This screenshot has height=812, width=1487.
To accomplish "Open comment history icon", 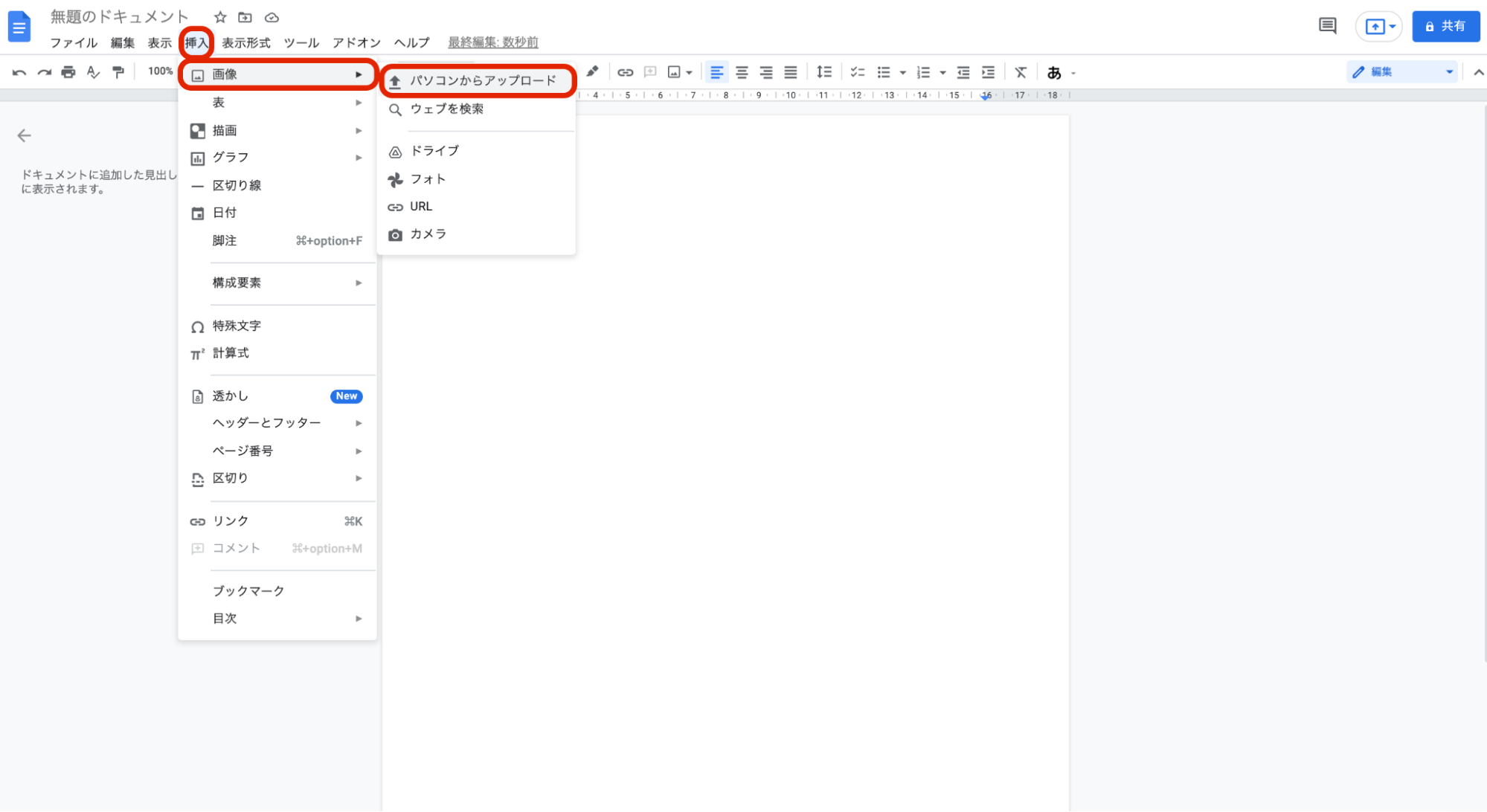I will (x=1328, y=27).
